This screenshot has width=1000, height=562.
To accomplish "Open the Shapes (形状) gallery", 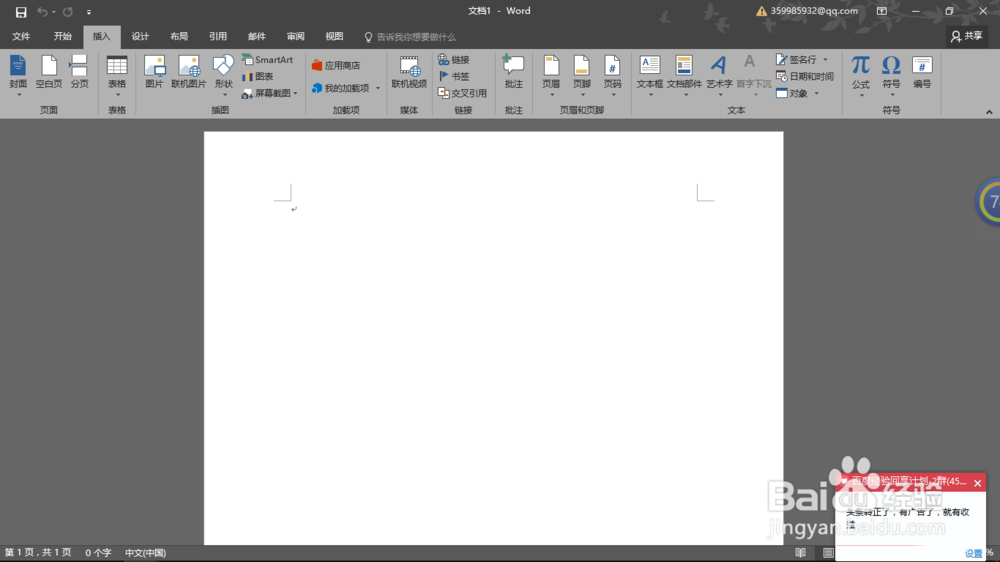I will [x=223, y=75].
